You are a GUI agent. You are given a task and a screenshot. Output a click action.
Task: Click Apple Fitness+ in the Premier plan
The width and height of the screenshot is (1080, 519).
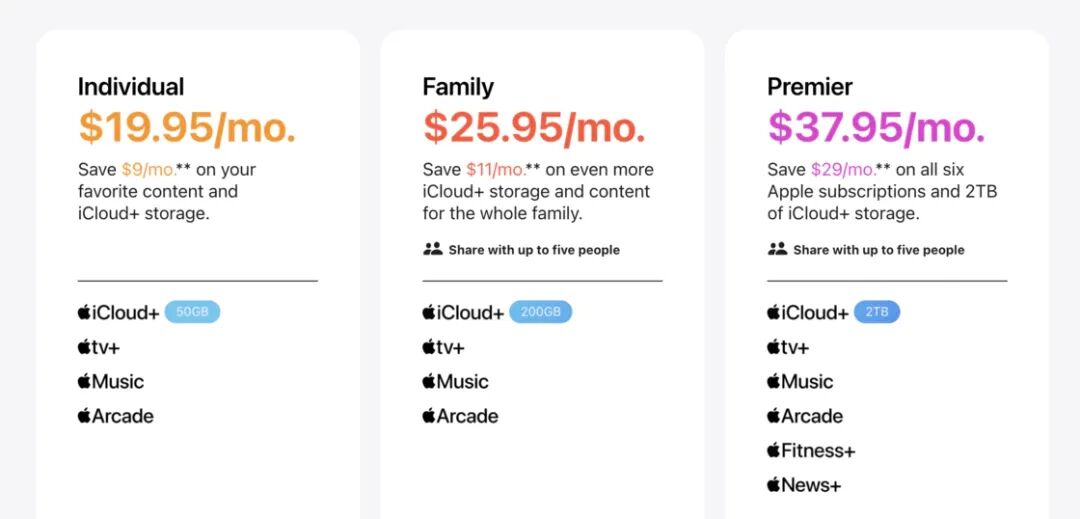click(811, 451)
